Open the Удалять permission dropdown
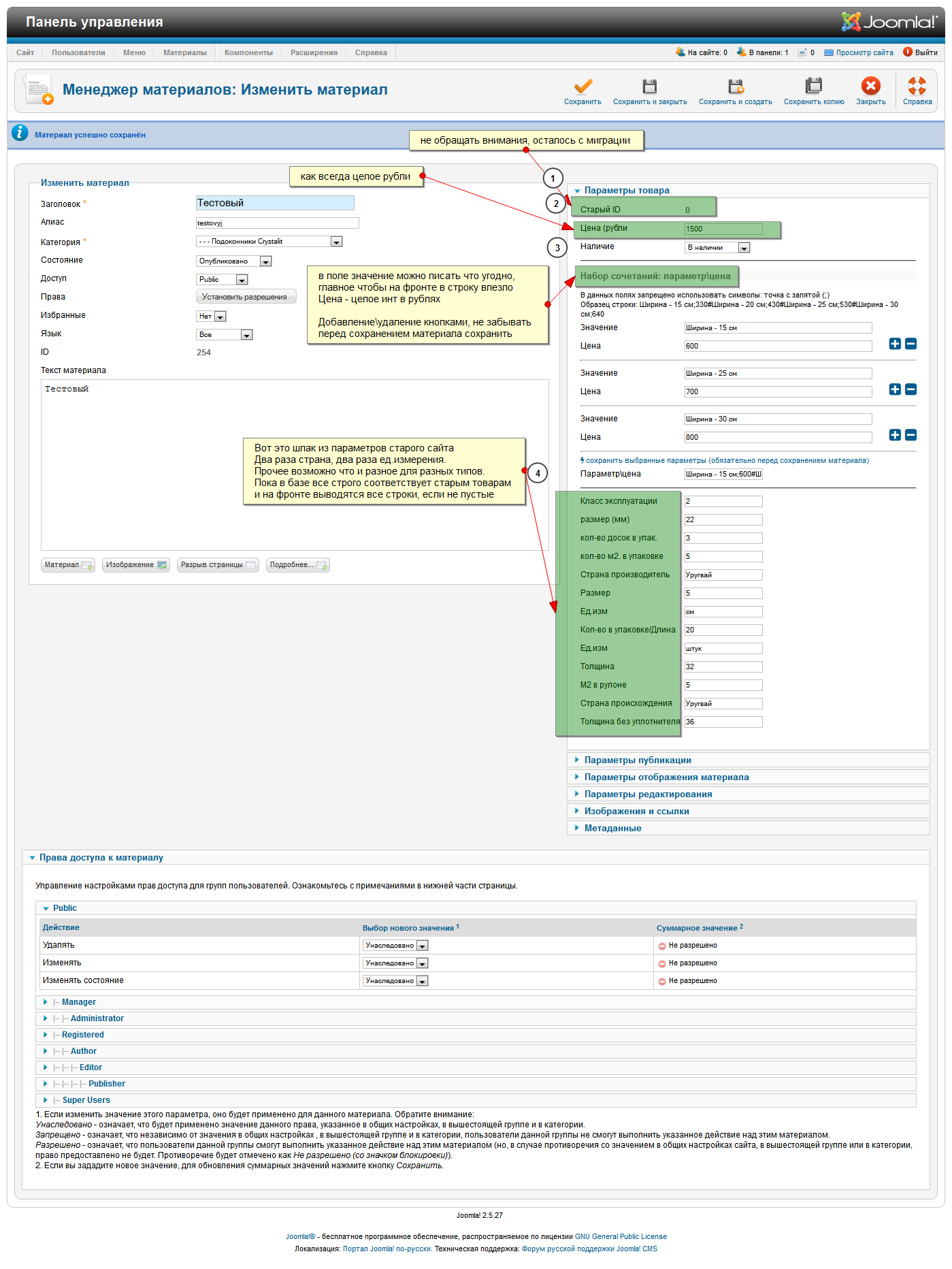952x1269 pixels. coord(395,946)
